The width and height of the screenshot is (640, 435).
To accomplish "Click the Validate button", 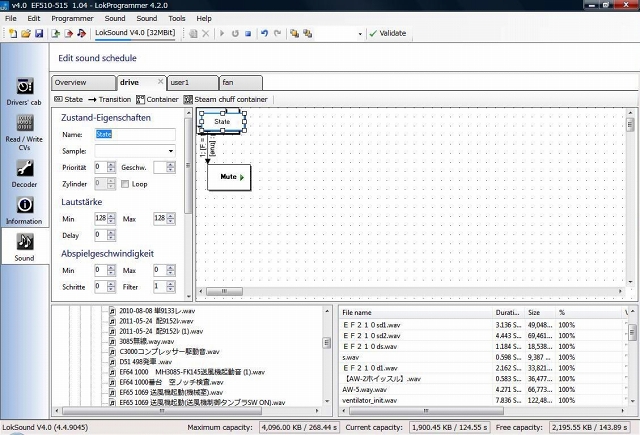I will (388, 33).
